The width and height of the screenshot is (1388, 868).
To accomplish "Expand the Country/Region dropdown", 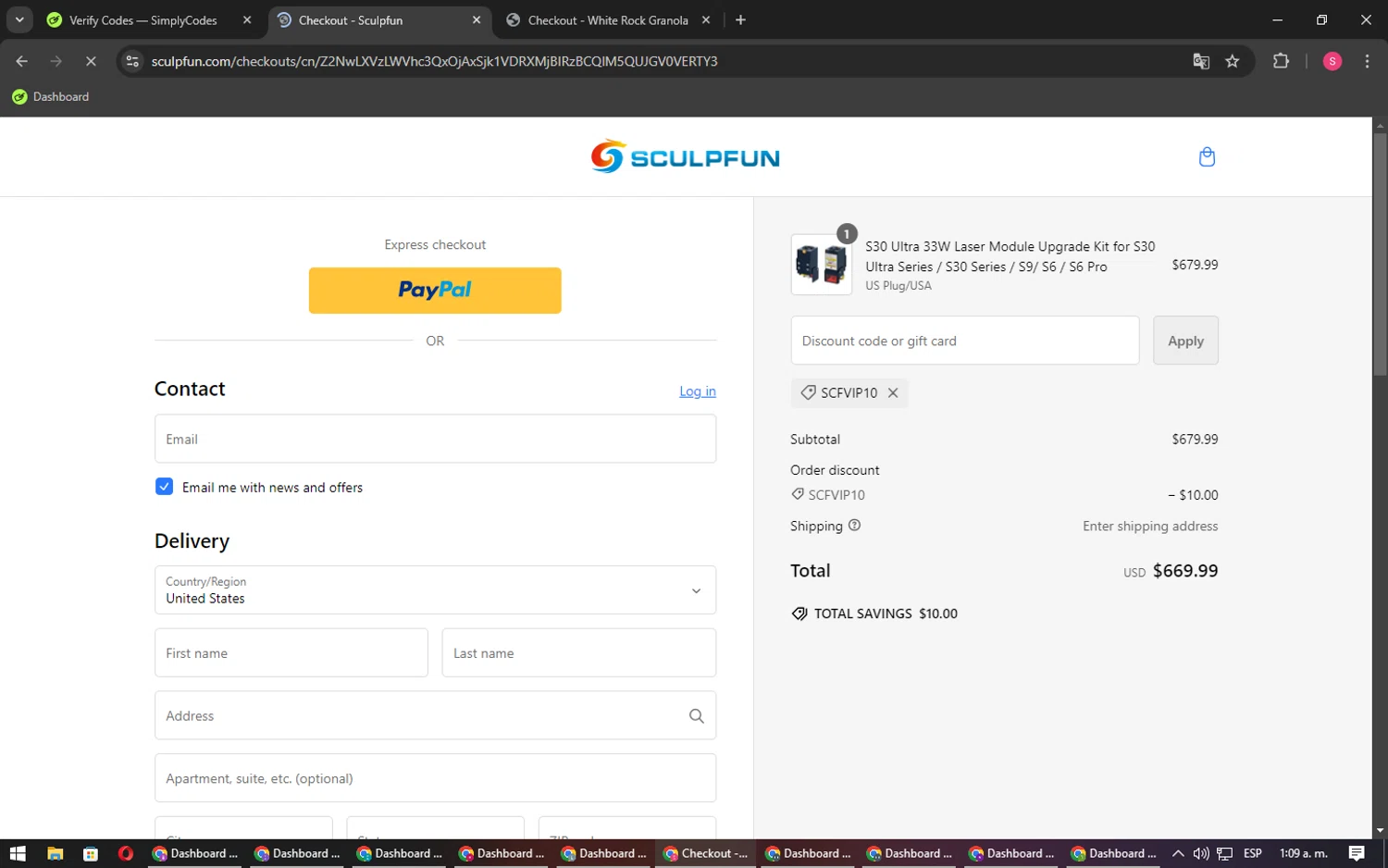I will point(435,590).
